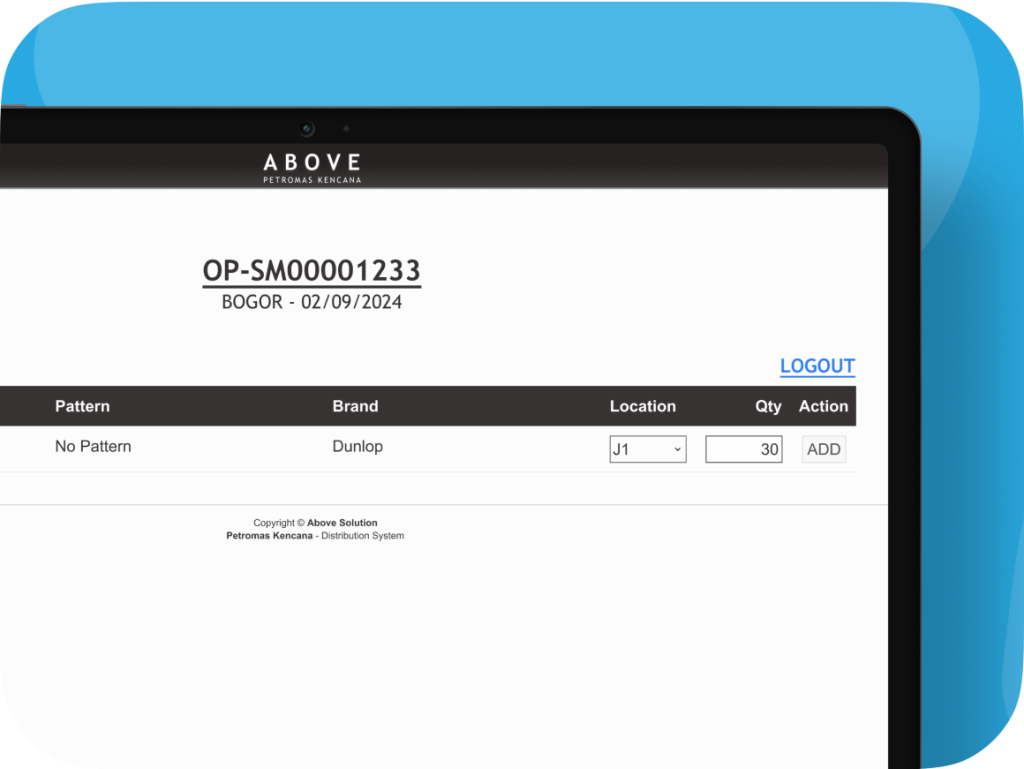Select the Dunlop brand cell
The width and height of the screenshot is (1024, 769).
tap(357, 447)
